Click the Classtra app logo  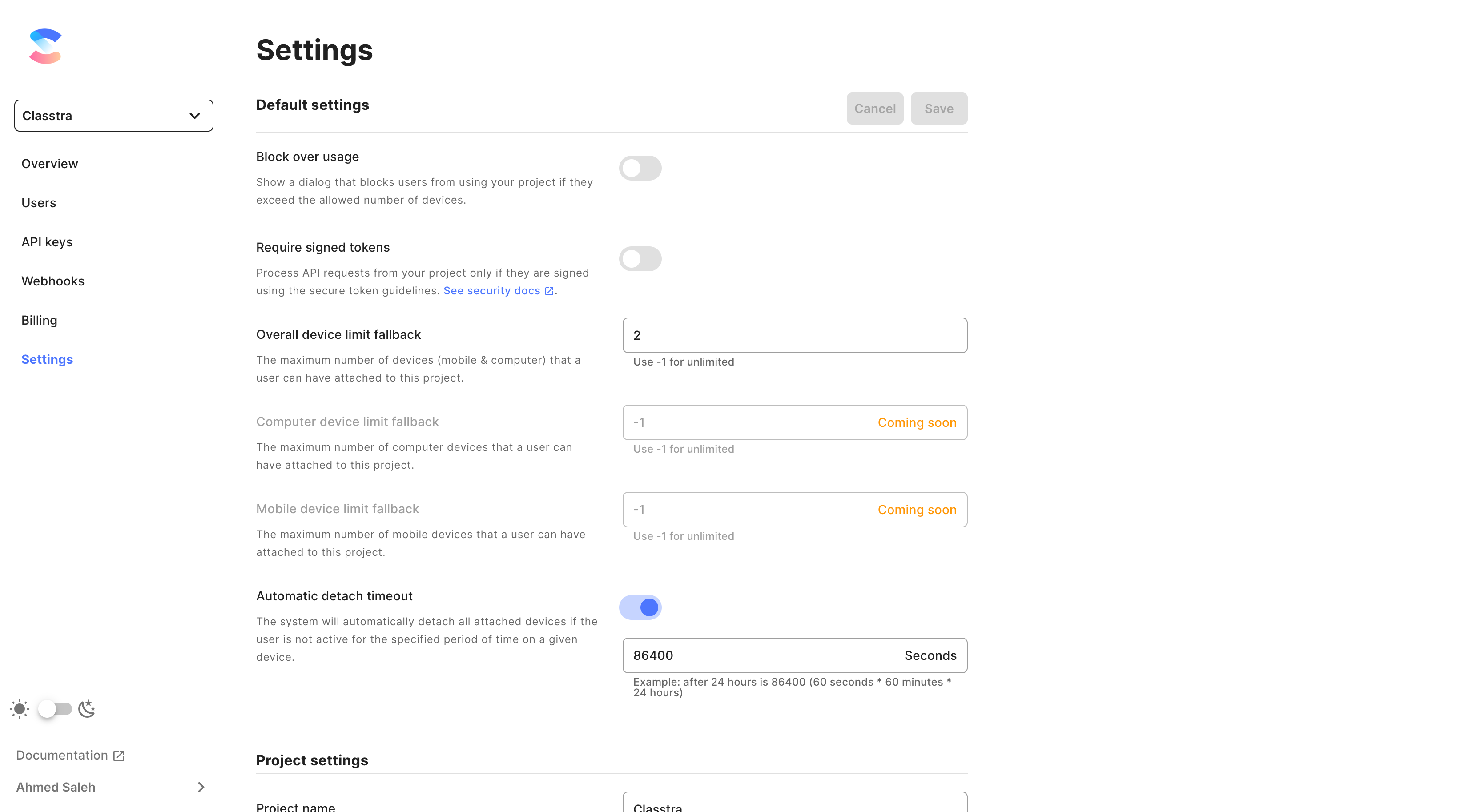[x=45, y=46]
